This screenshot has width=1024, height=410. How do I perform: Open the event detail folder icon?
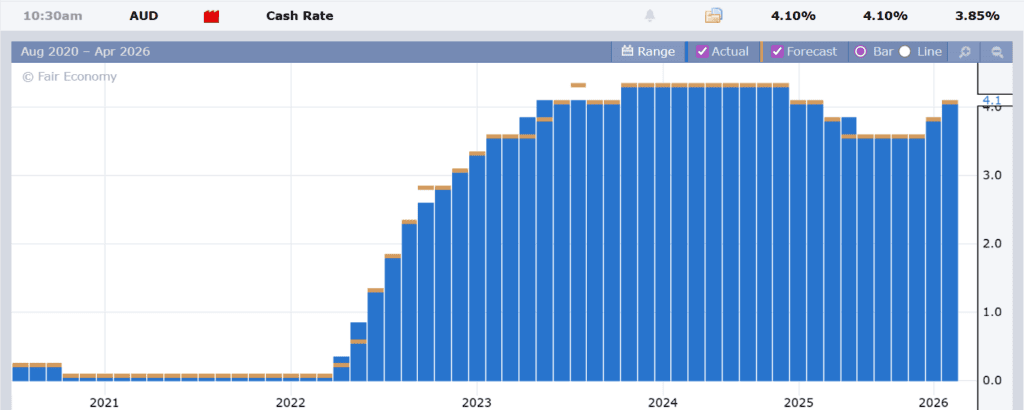pos(713,16)
